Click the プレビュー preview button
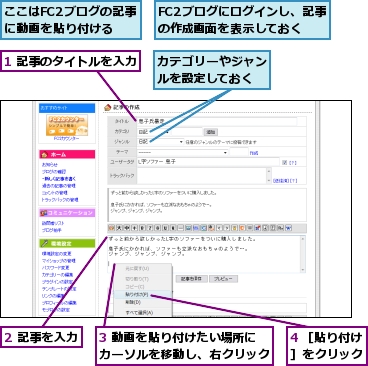 pyautogui.click(x=223, y=279)
